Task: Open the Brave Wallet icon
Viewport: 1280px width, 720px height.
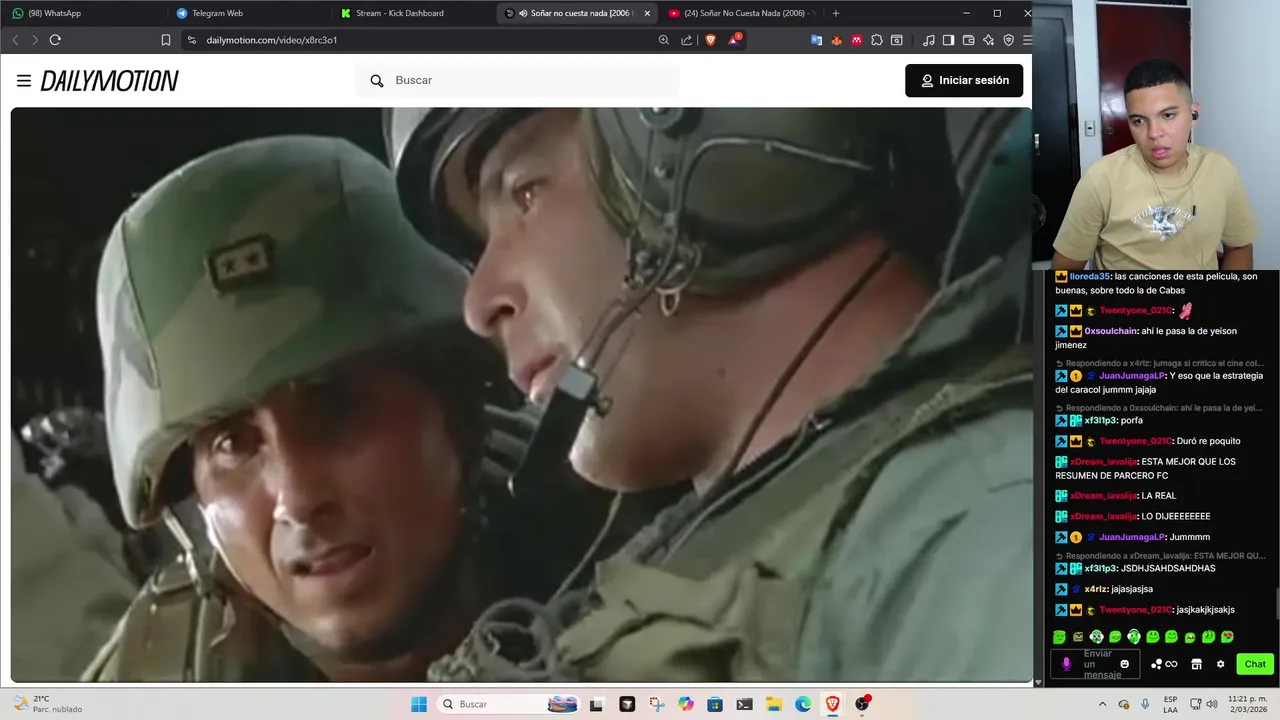Action: [969, 40]
